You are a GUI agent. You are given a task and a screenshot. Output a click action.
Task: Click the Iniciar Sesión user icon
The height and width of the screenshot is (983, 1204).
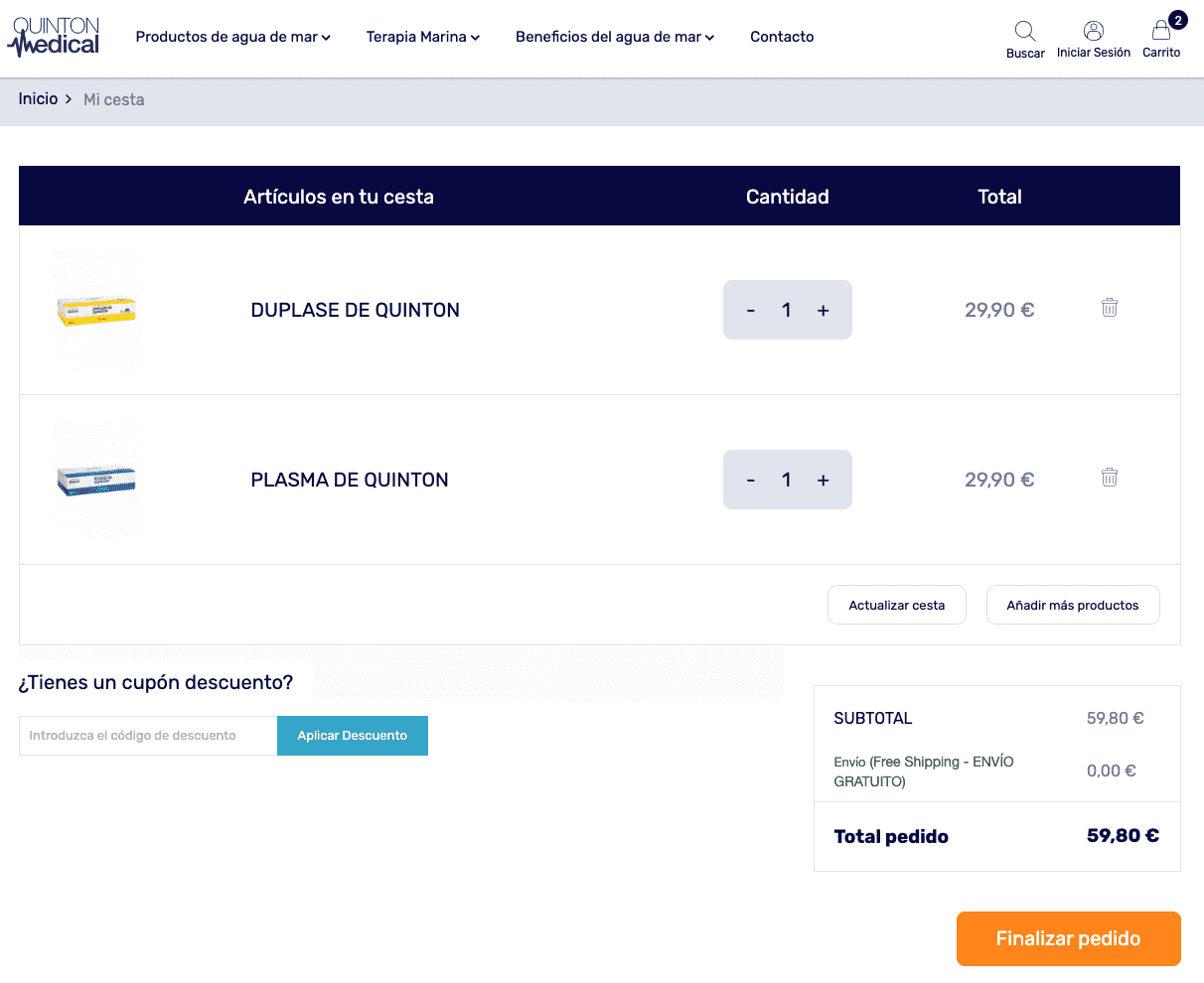[x=1093, y=32]
